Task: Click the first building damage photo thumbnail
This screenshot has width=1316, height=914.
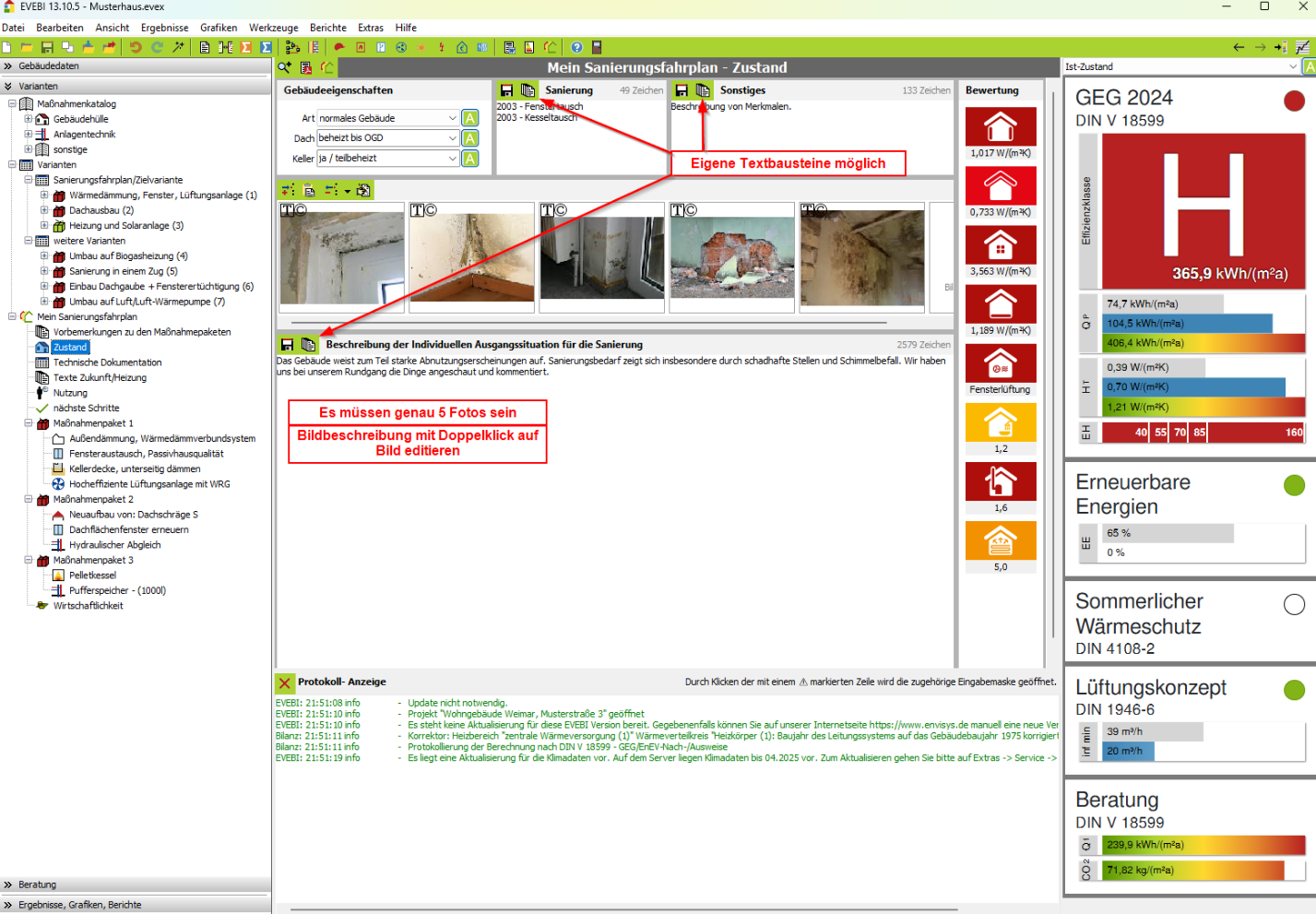Action: (342, 254)
